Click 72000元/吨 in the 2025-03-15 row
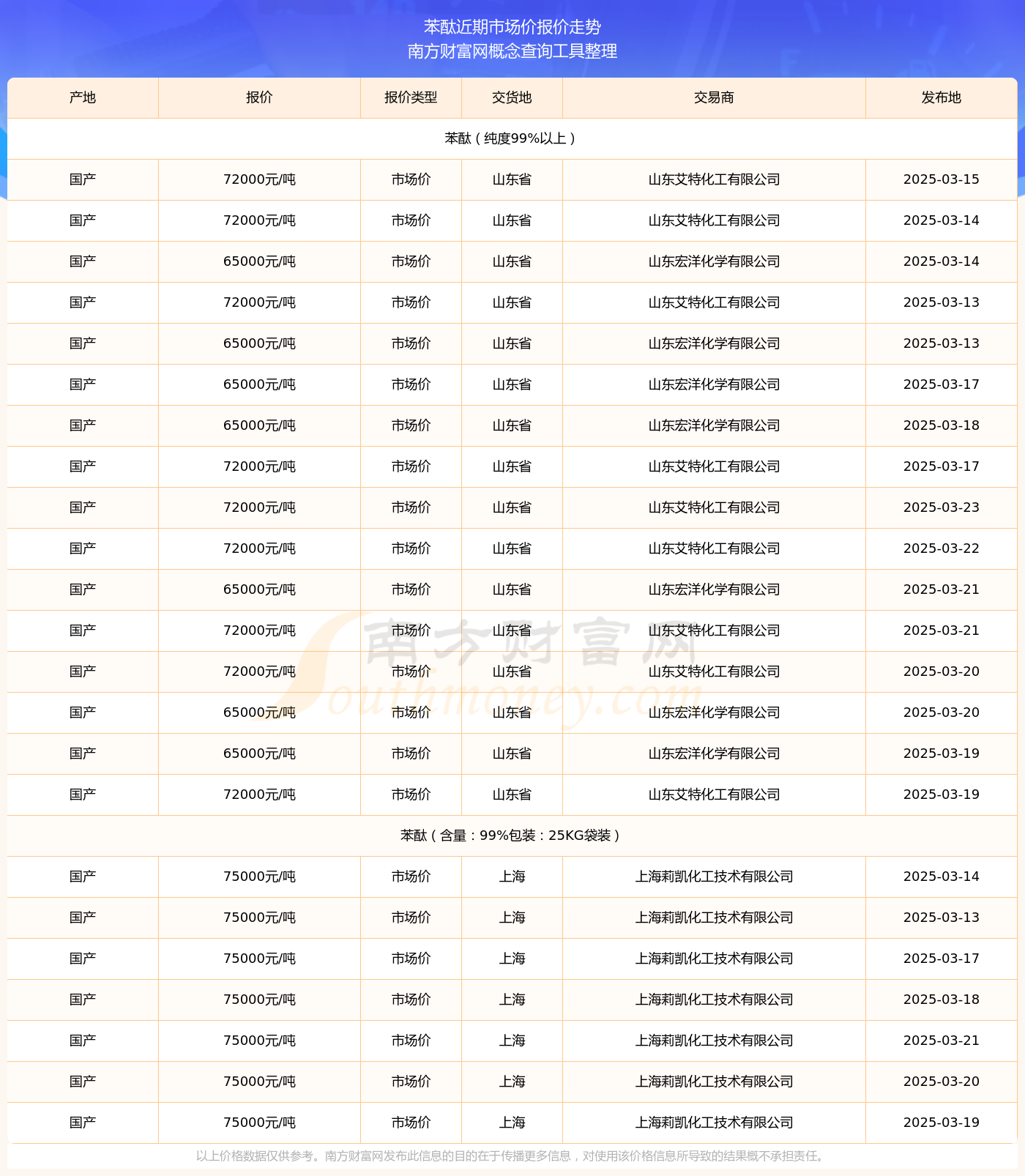Image resolution: width=1025 pixels, height=1176 pixels. (x=259, y=179)
